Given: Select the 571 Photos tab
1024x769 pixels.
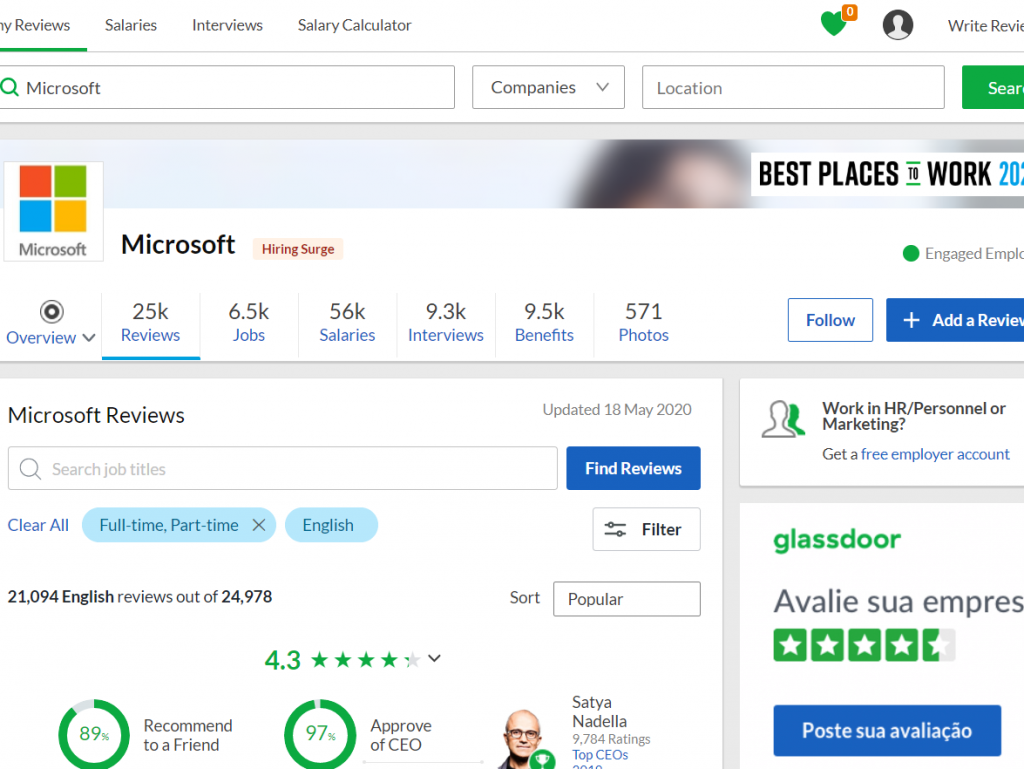Looking at the screenshot, I should (644, 322).
